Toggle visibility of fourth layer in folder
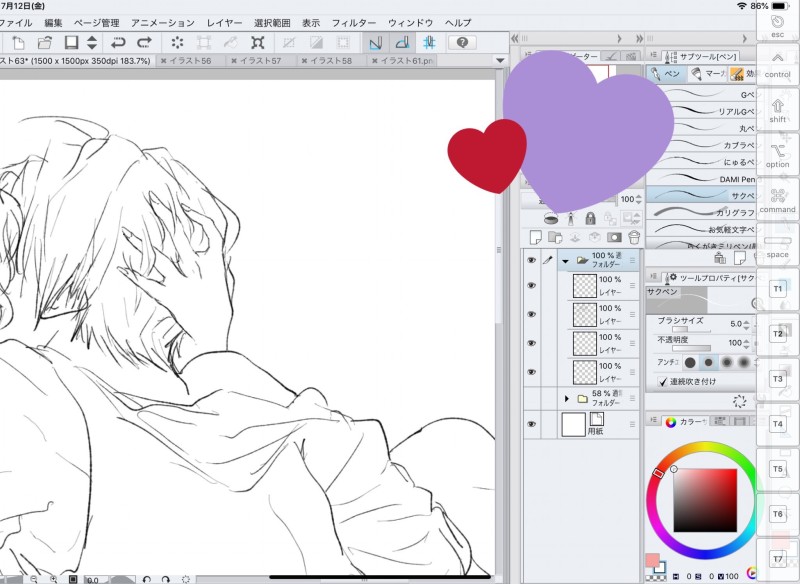The width and height of the screenshot is (800, 584). point(531,372)
